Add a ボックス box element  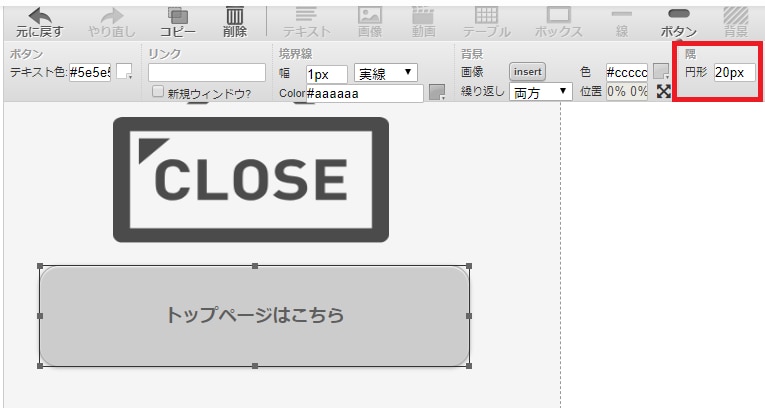[x=559, y=23]
